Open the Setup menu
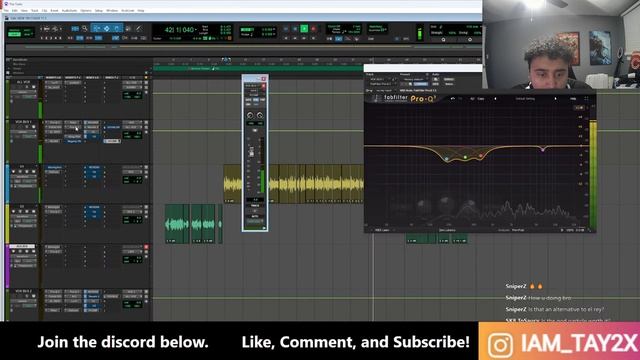 click(98, 10)
